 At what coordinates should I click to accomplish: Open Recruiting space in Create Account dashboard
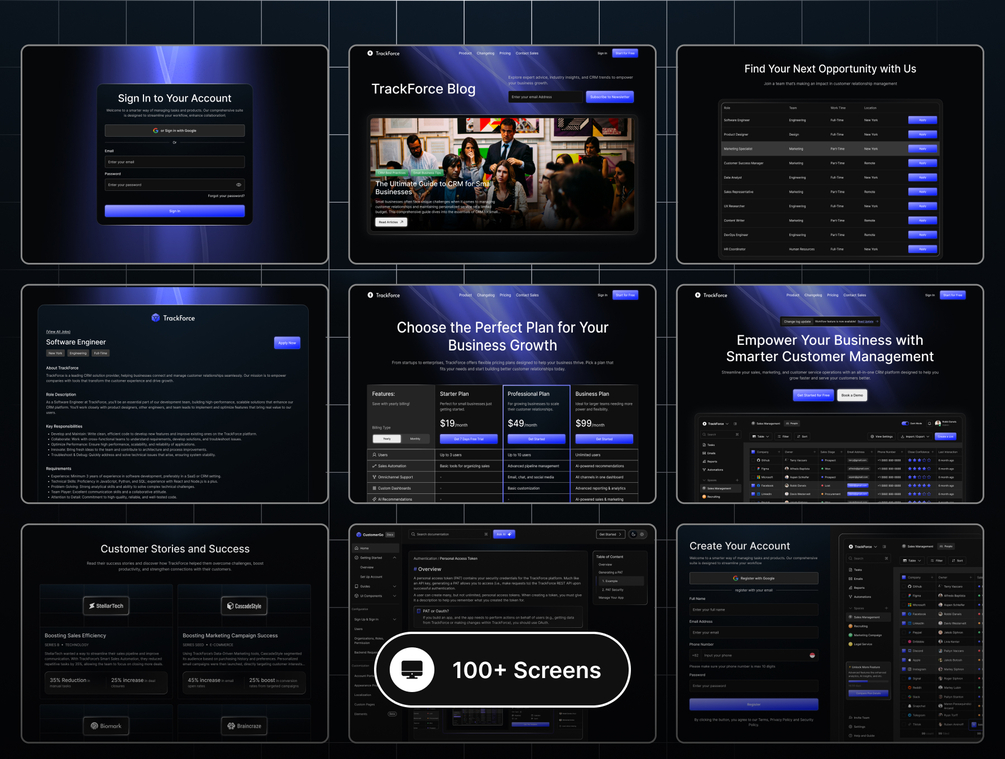click(x=859, y=626)
